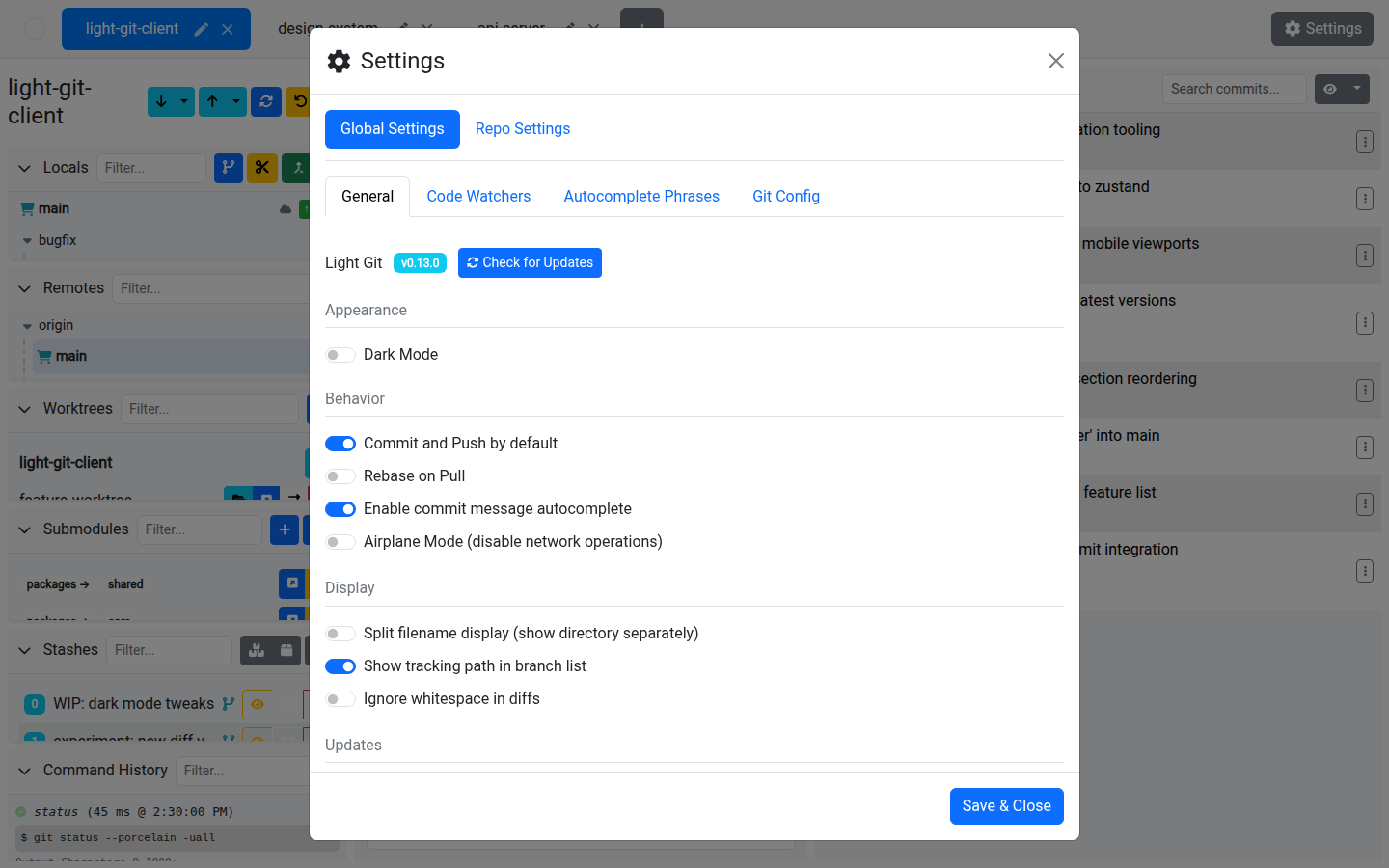Switch to the Repo Settings tab
This screenshot has width=1389, height=868.
click(x=522, y=128)
